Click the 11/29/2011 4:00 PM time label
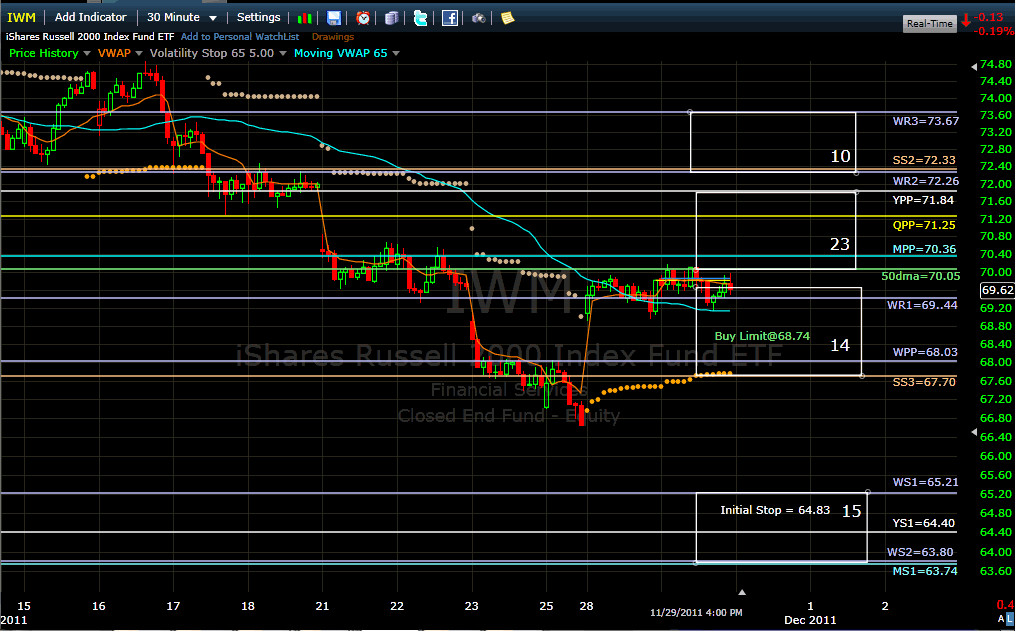The height and width of the screenshot is (631, 1015). [x=696, y=612]
